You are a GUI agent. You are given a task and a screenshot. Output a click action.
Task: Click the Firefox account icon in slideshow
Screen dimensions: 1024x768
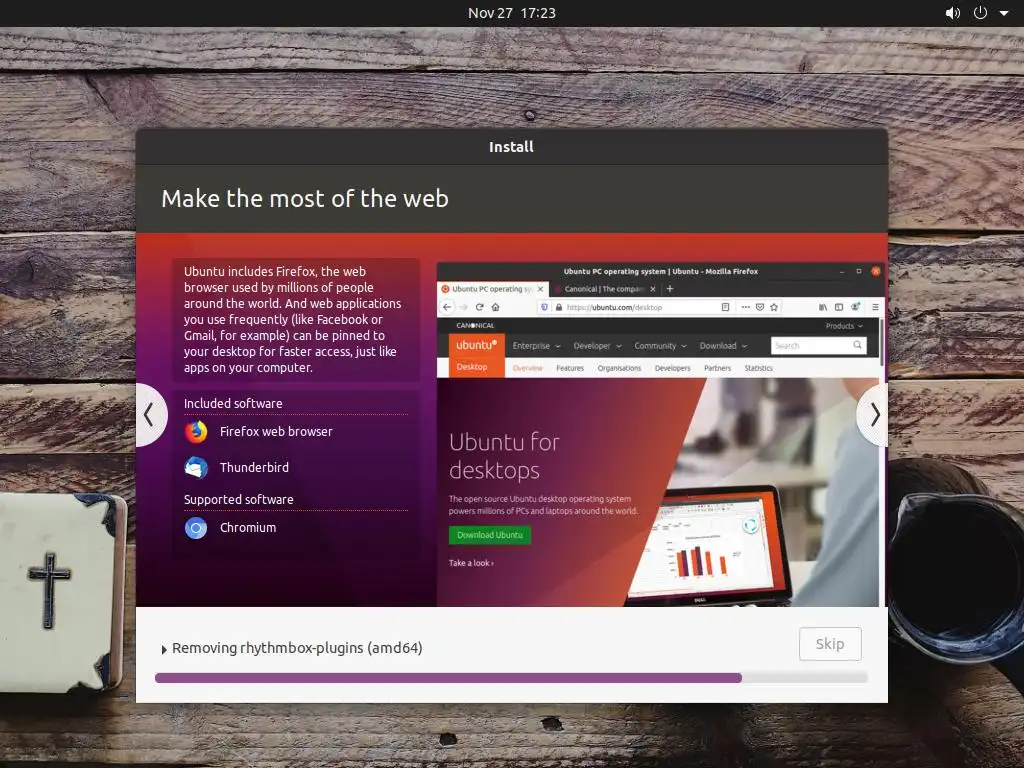(855, 306)
